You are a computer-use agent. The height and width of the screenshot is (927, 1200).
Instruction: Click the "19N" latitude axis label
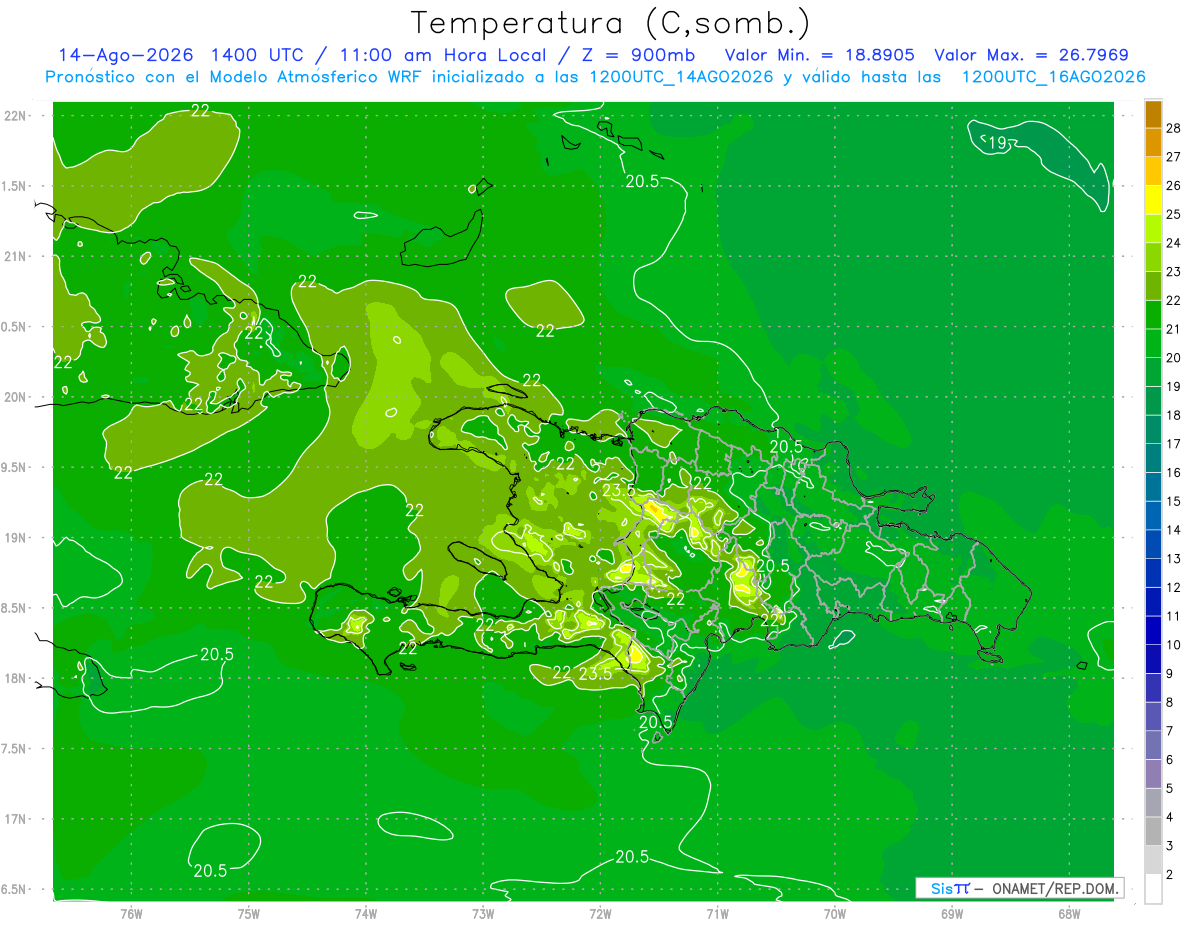click(x=14, y=538)
